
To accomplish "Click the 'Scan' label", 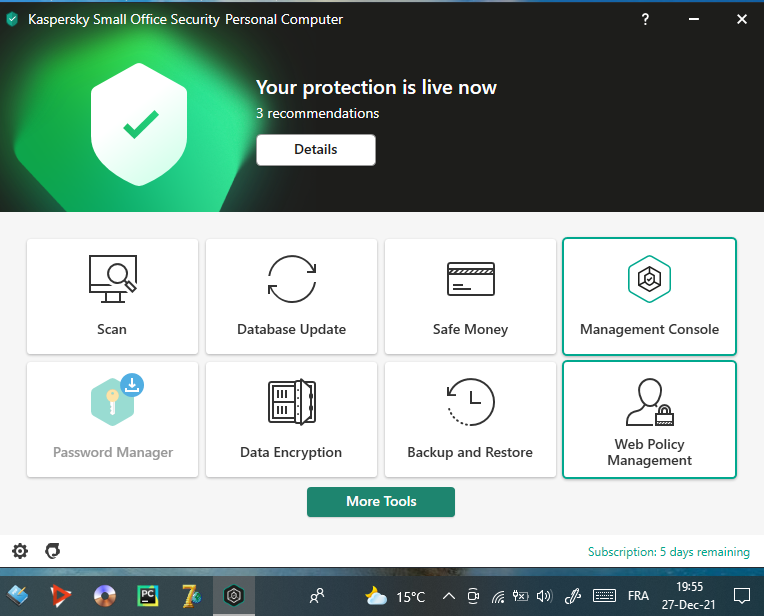I will point(112,329).
